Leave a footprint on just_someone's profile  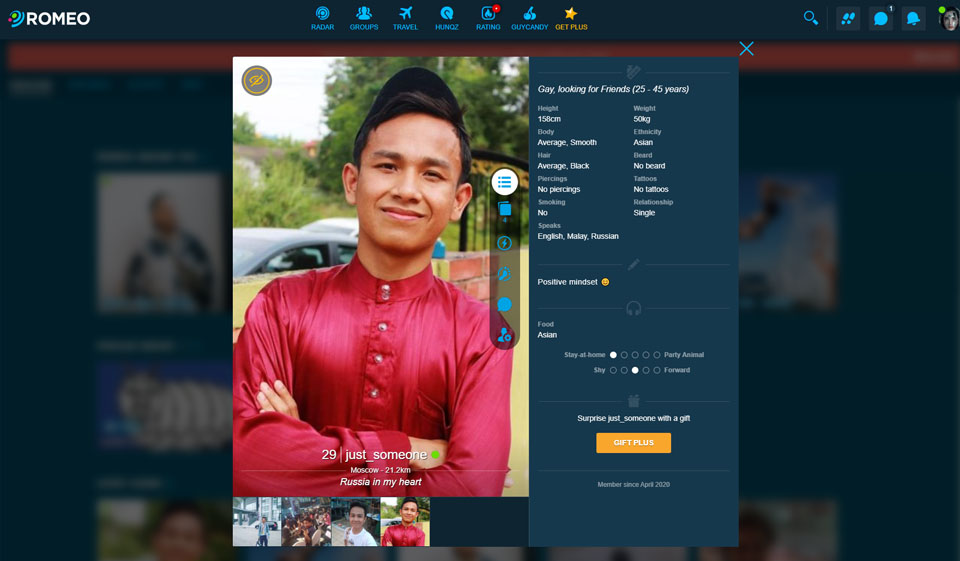point(504,273)
